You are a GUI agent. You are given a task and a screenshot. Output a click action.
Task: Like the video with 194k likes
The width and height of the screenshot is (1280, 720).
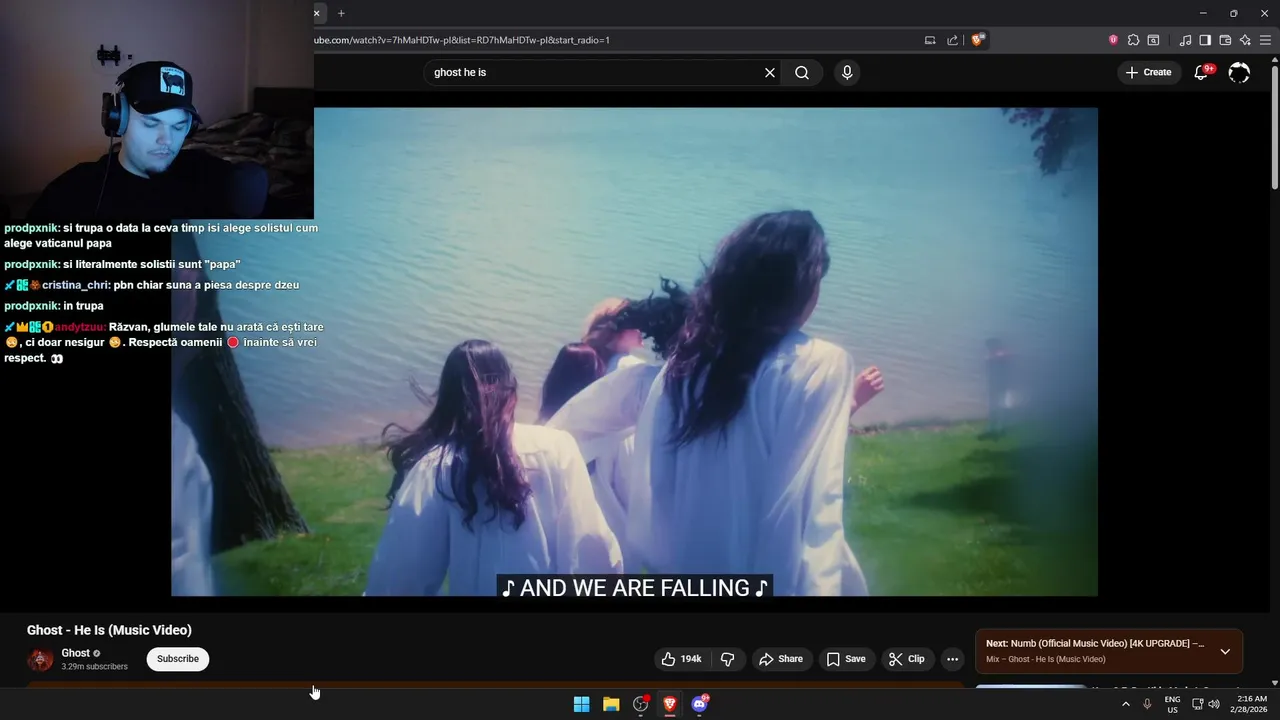681,659
